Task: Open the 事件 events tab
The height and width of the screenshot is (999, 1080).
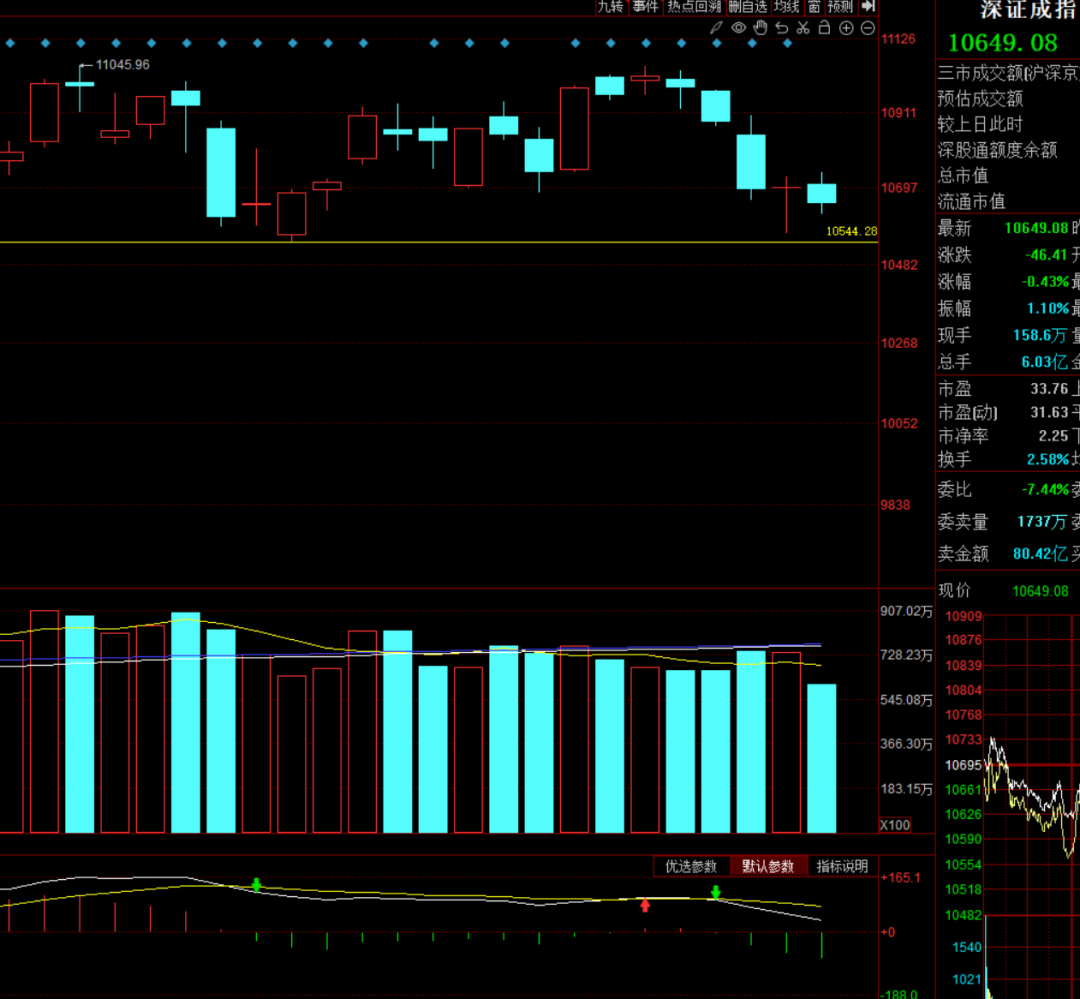Action: pos(646,6)
